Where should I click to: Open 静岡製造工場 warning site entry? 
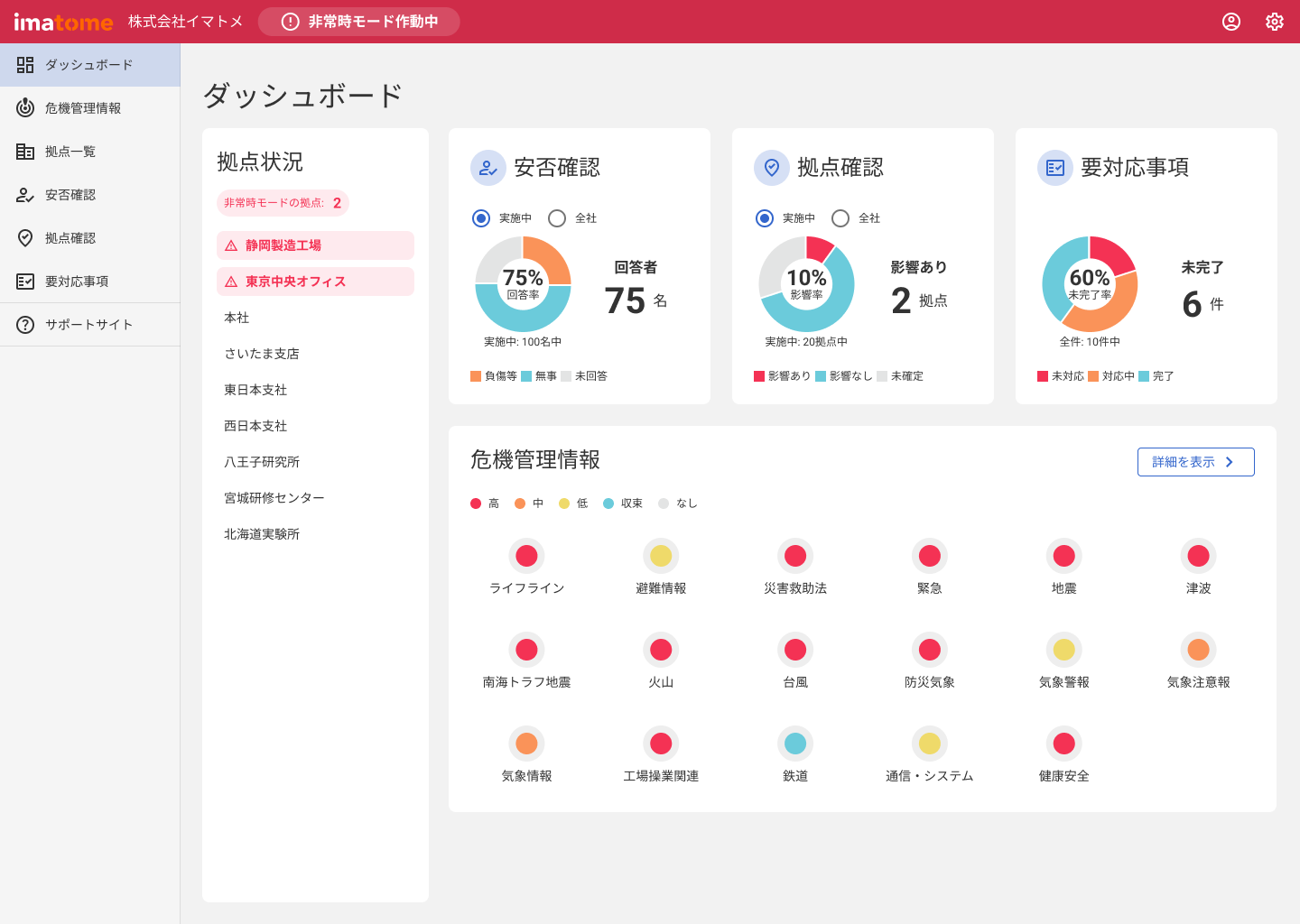(x=315, y=245)
